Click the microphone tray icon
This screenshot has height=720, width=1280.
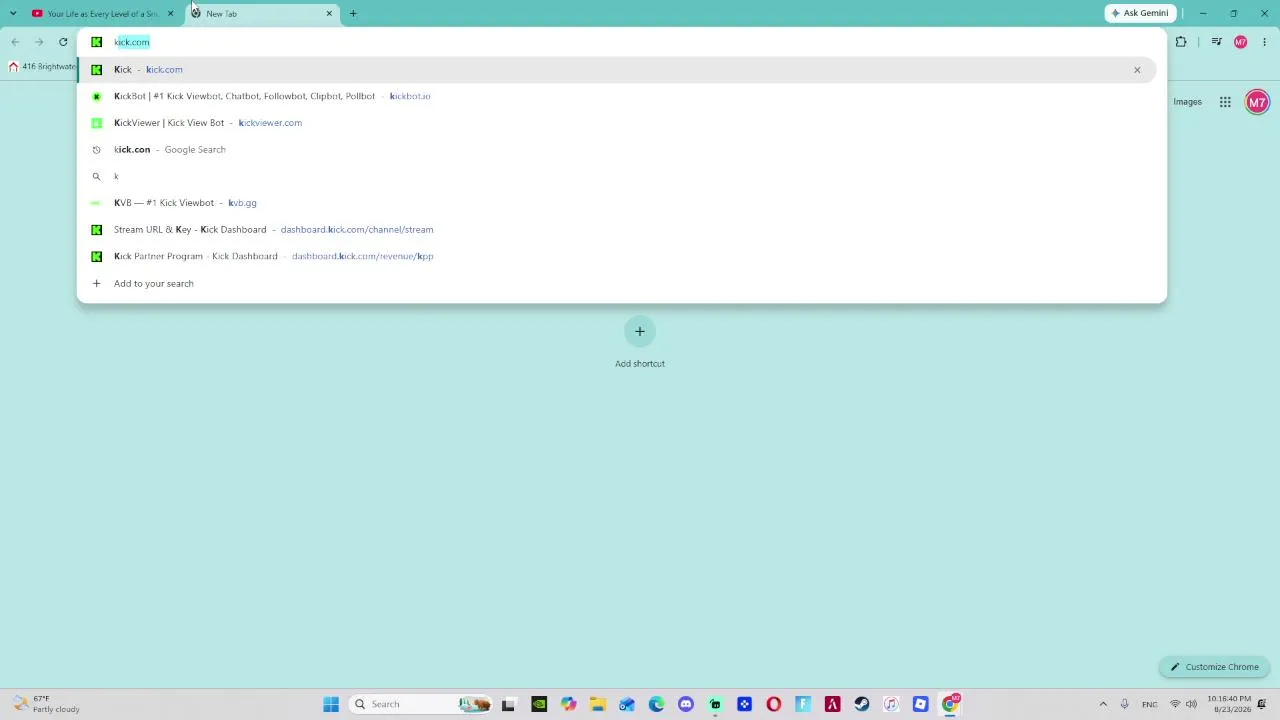pyautogui.click(x=1125, y=704)
